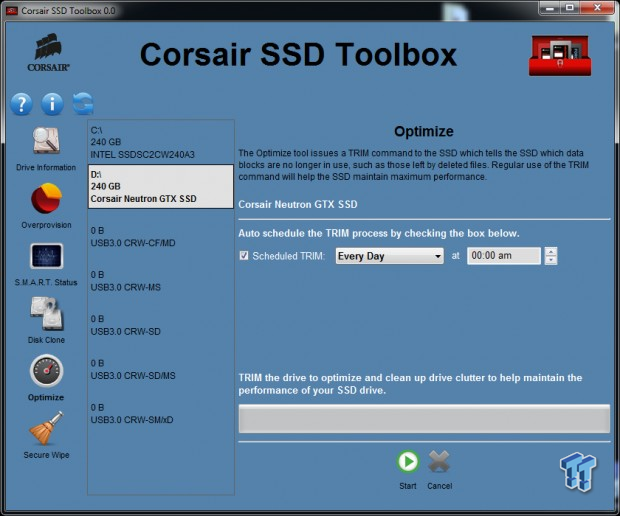Select the USB3.0 CRW-SM/xD drive entry
620x516 pixels.
(161, 414)
